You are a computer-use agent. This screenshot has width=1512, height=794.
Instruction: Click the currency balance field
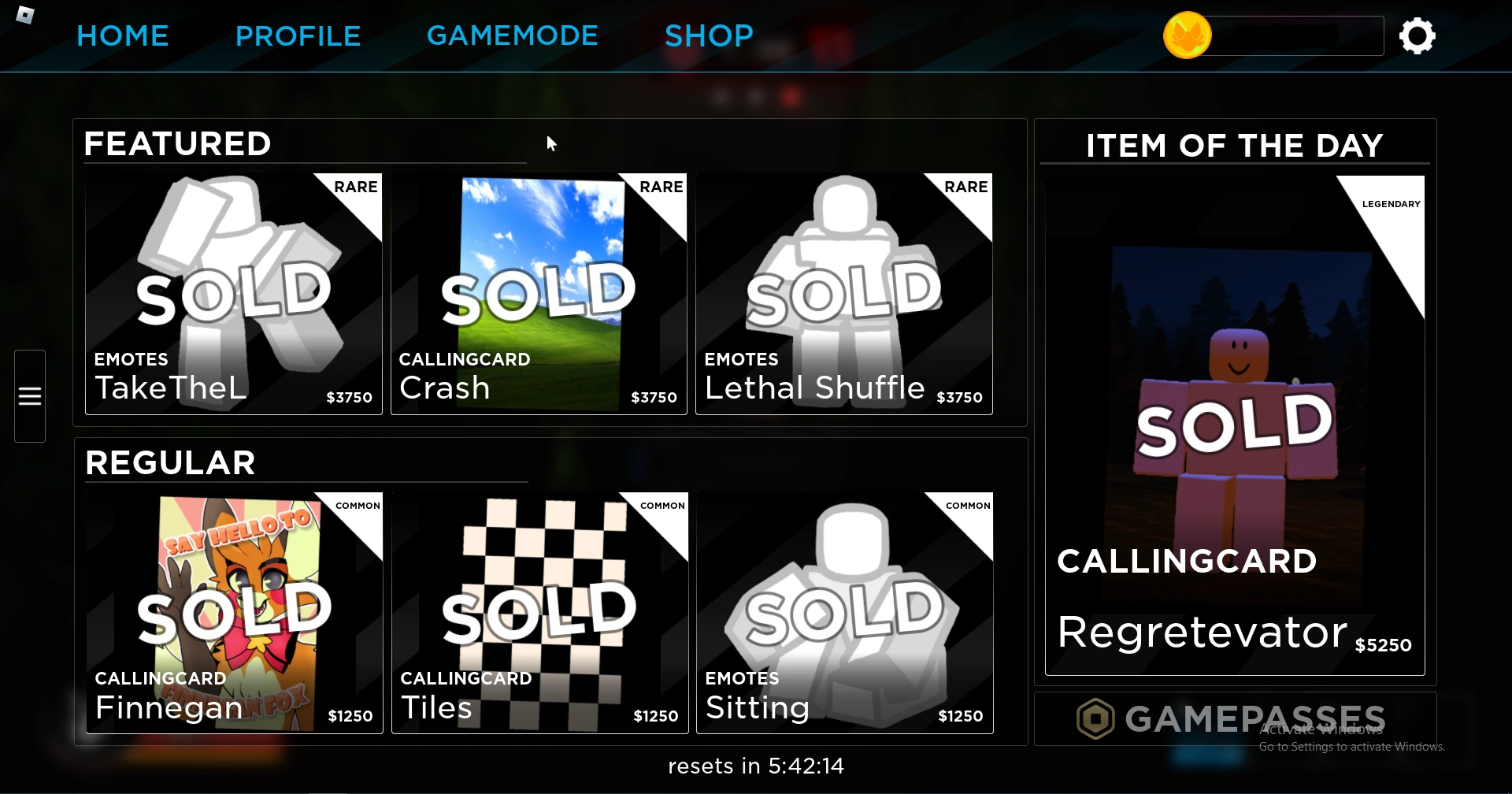click(x=1296, y=36)
